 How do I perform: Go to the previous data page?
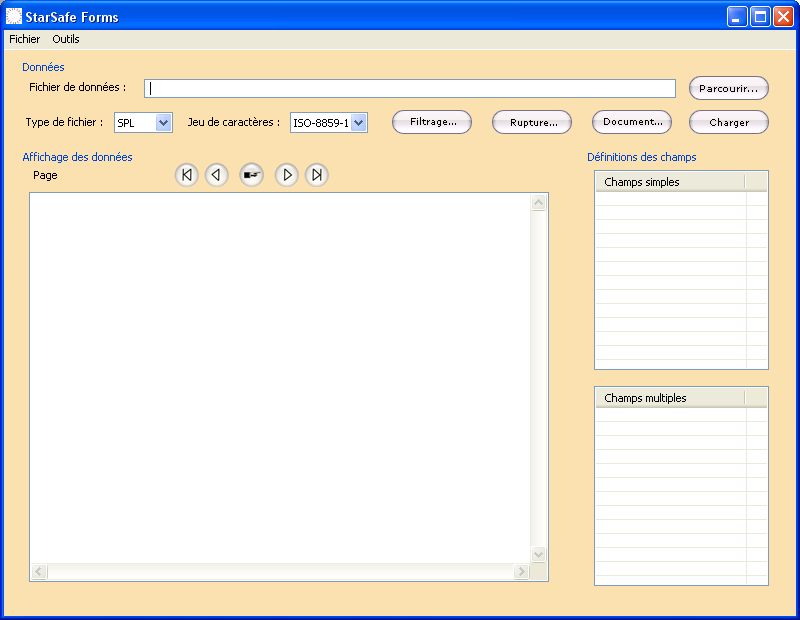pos(217,175)
